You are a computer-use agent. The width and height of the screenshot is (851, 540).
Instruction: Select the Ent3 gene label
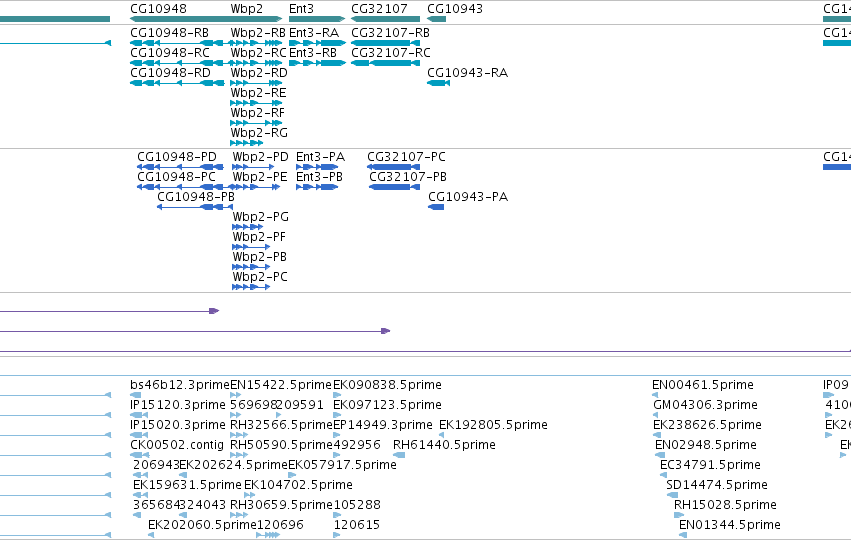pyautogui.click(x=301, y=9)
